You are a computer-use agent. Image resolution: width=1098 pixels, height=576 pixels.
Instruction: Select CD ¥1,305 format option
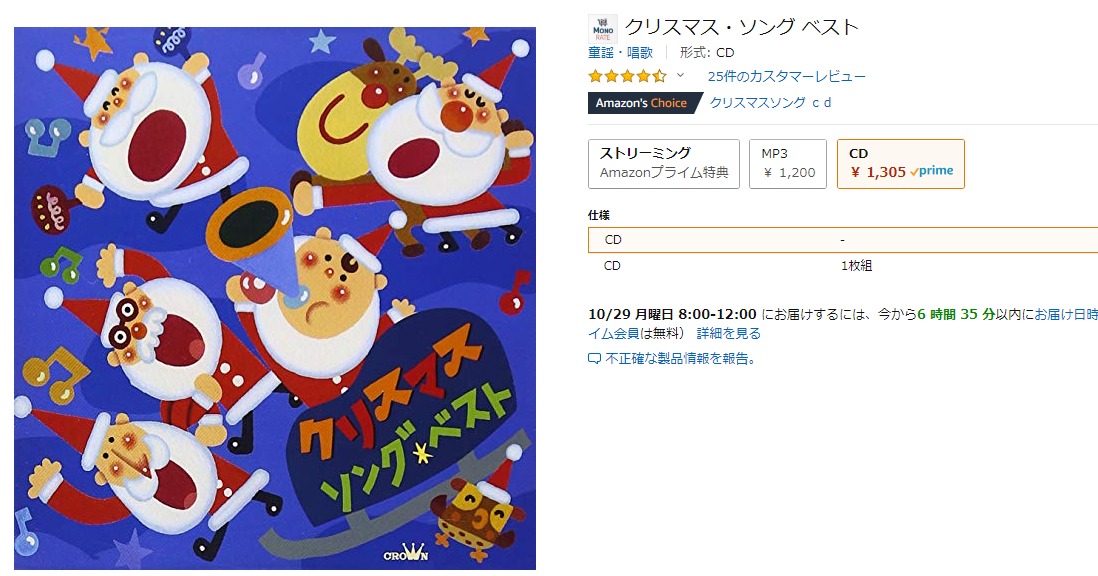tap(901, 164)
